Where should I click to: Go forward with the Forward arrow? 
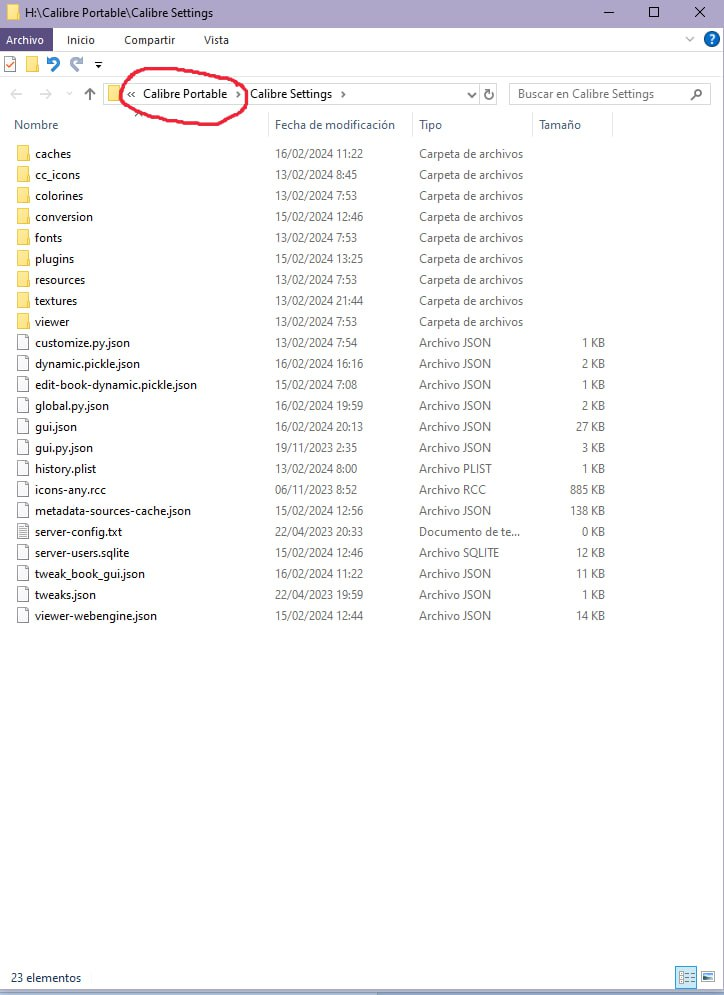coord(46,95)
